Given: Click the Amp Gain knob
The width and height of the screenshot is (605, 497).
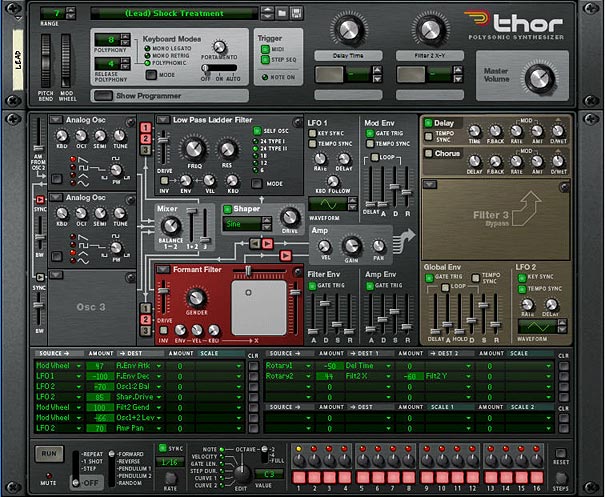Looking at the screenshot, I should [351, 246].
